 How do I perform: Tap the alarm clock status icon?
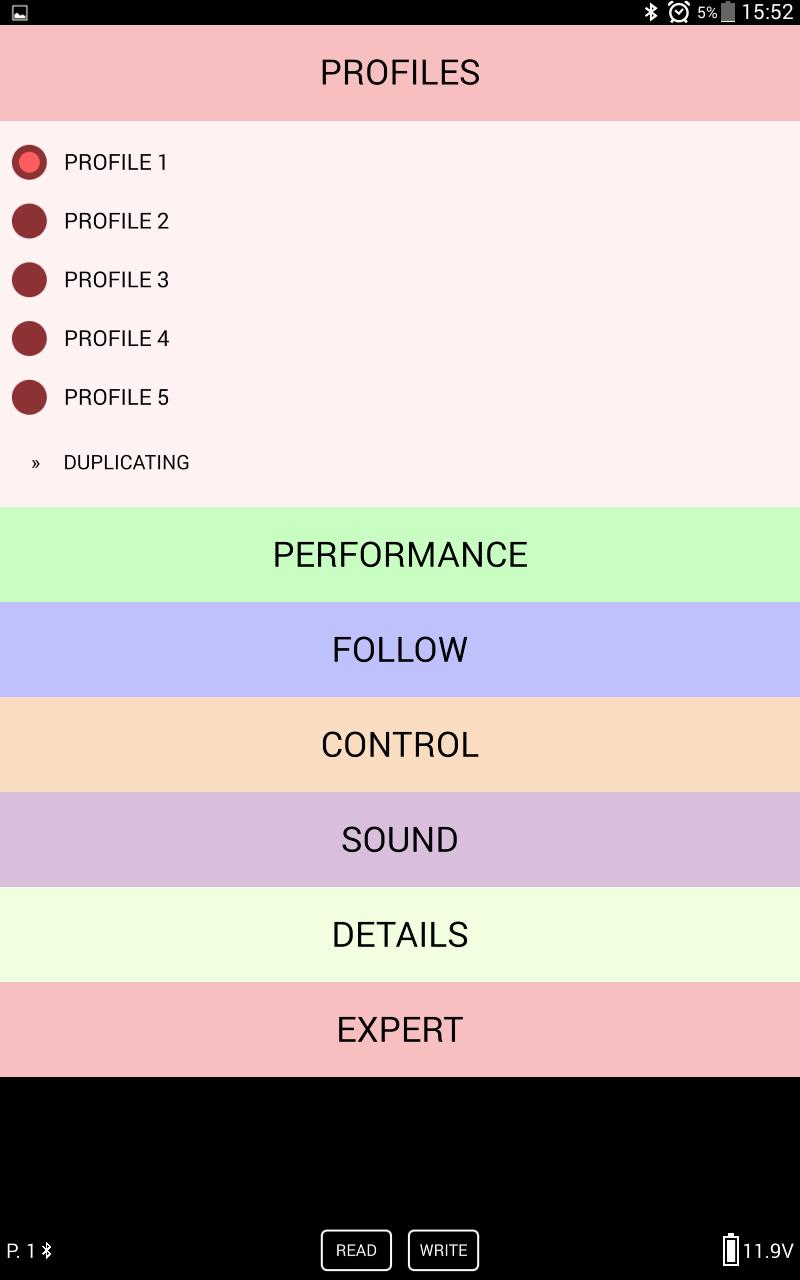point(679,12)
